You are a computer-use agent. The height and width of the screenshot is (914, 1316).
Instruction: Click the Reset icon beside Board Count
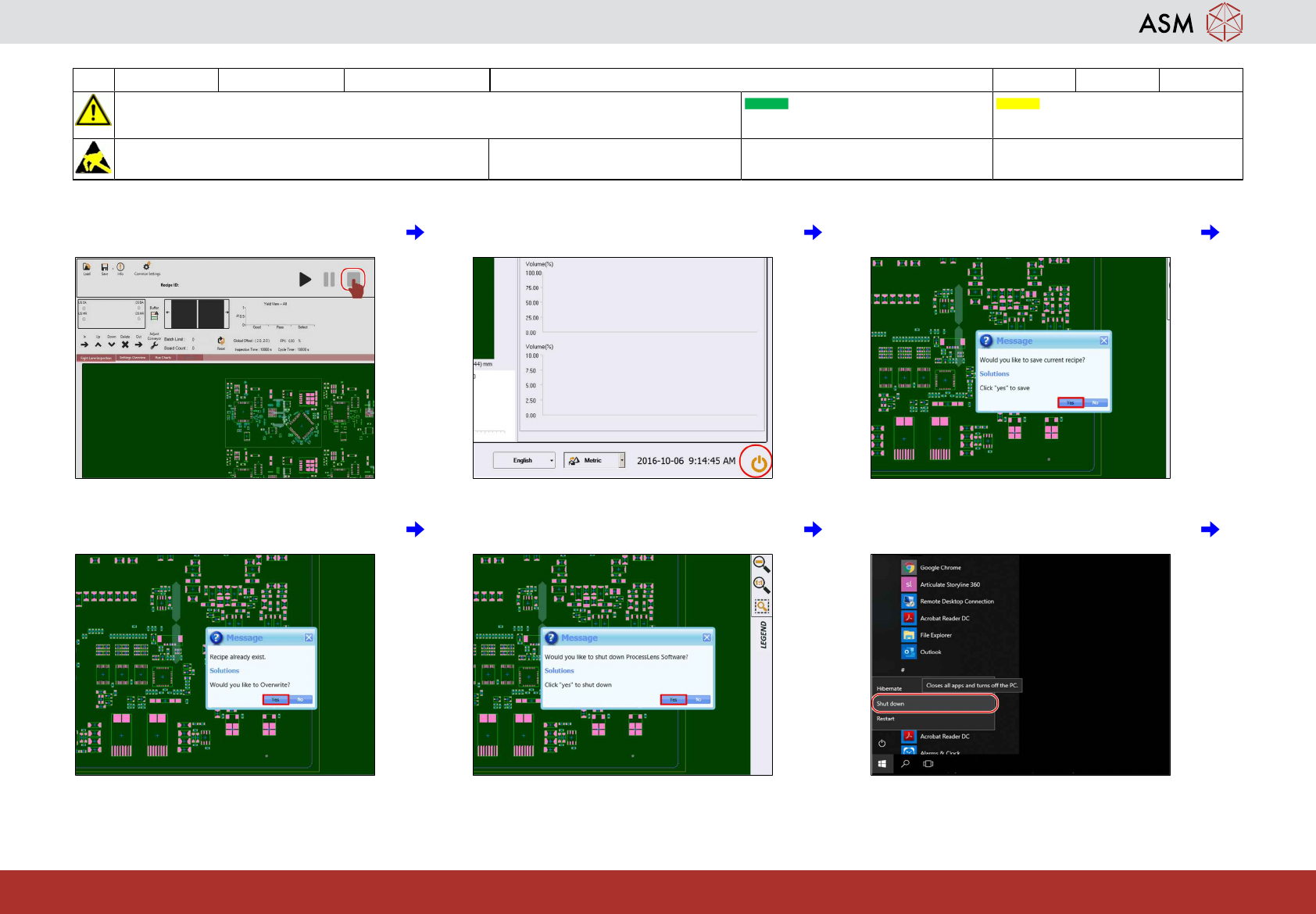[x=221, y=341]
